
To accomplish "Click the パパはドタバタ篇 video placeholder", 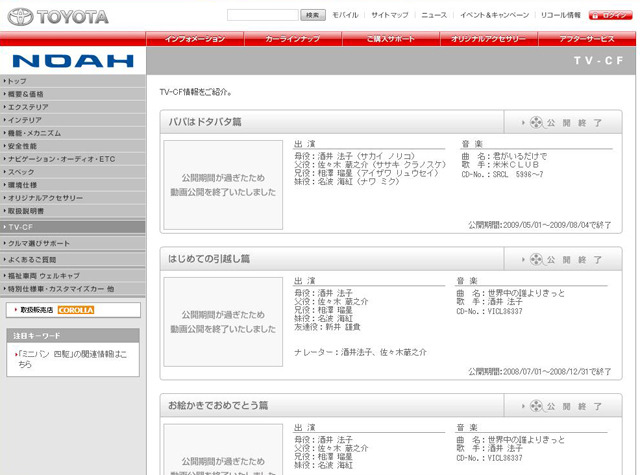I will tap(223, 185).
